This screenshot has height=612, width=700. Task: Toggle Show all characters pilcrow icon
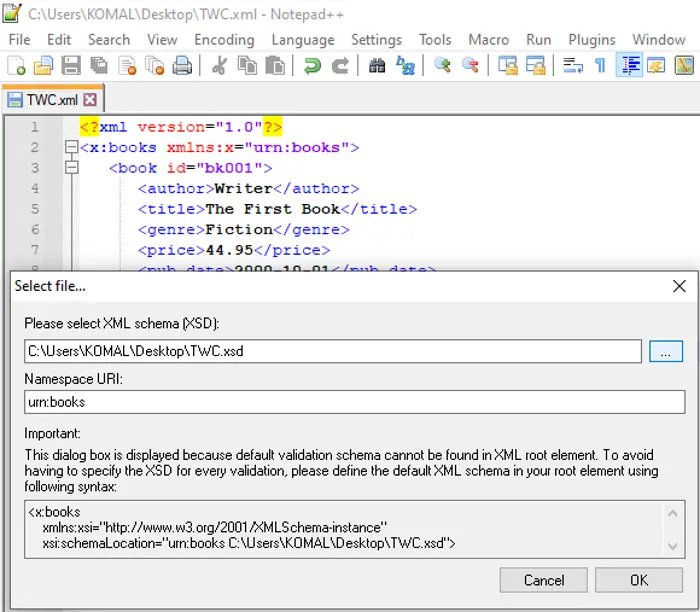[600, 66]
